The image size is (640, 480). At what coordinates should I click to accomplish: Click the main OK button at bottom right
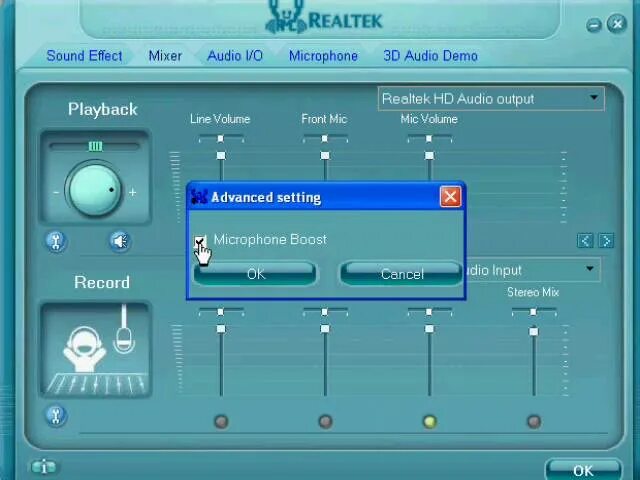click(x=583, y=470)
